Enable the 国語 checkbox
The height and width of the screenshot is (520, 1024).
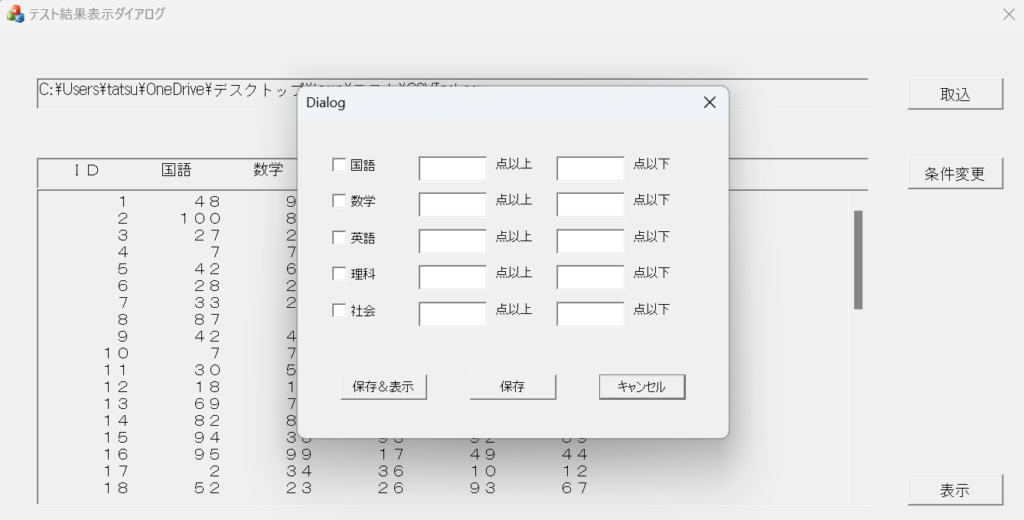339,165
